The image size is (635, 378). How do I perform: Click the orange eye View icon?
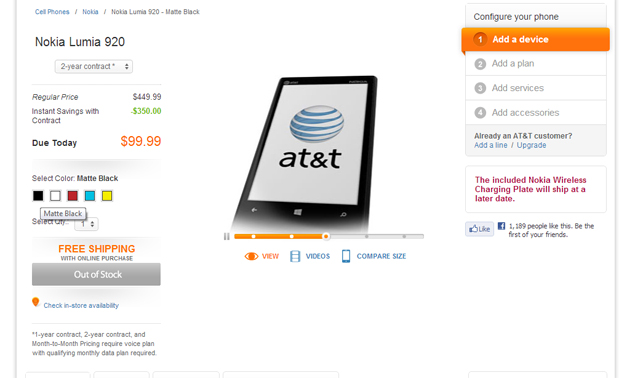point(251,256)
